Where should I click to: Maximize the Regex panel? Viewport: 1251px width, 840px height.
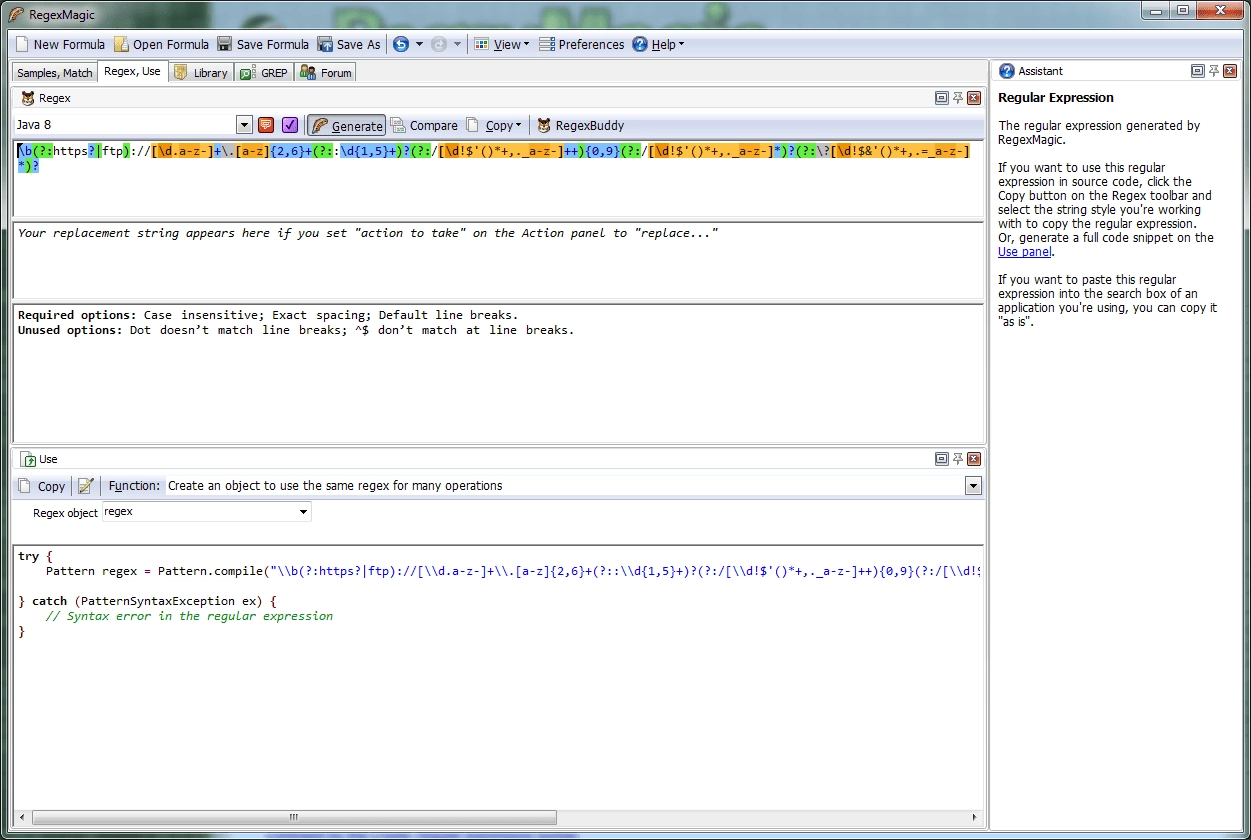[941, 98]
